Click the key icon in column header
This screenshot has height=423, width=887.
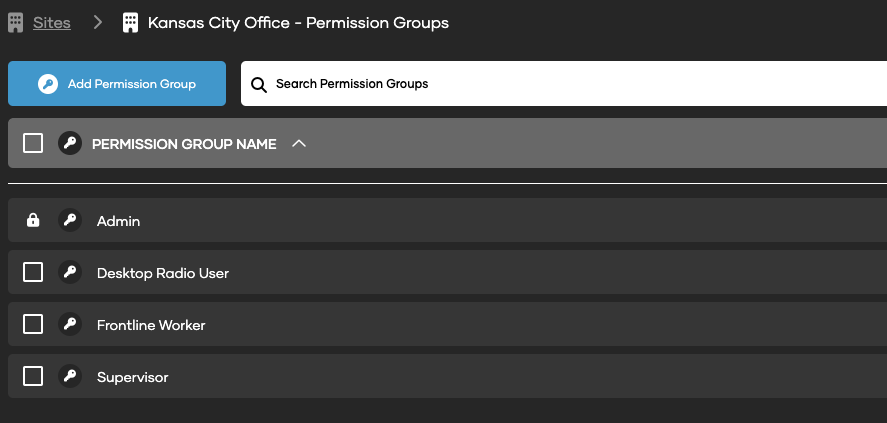click(x=69, y=143)
